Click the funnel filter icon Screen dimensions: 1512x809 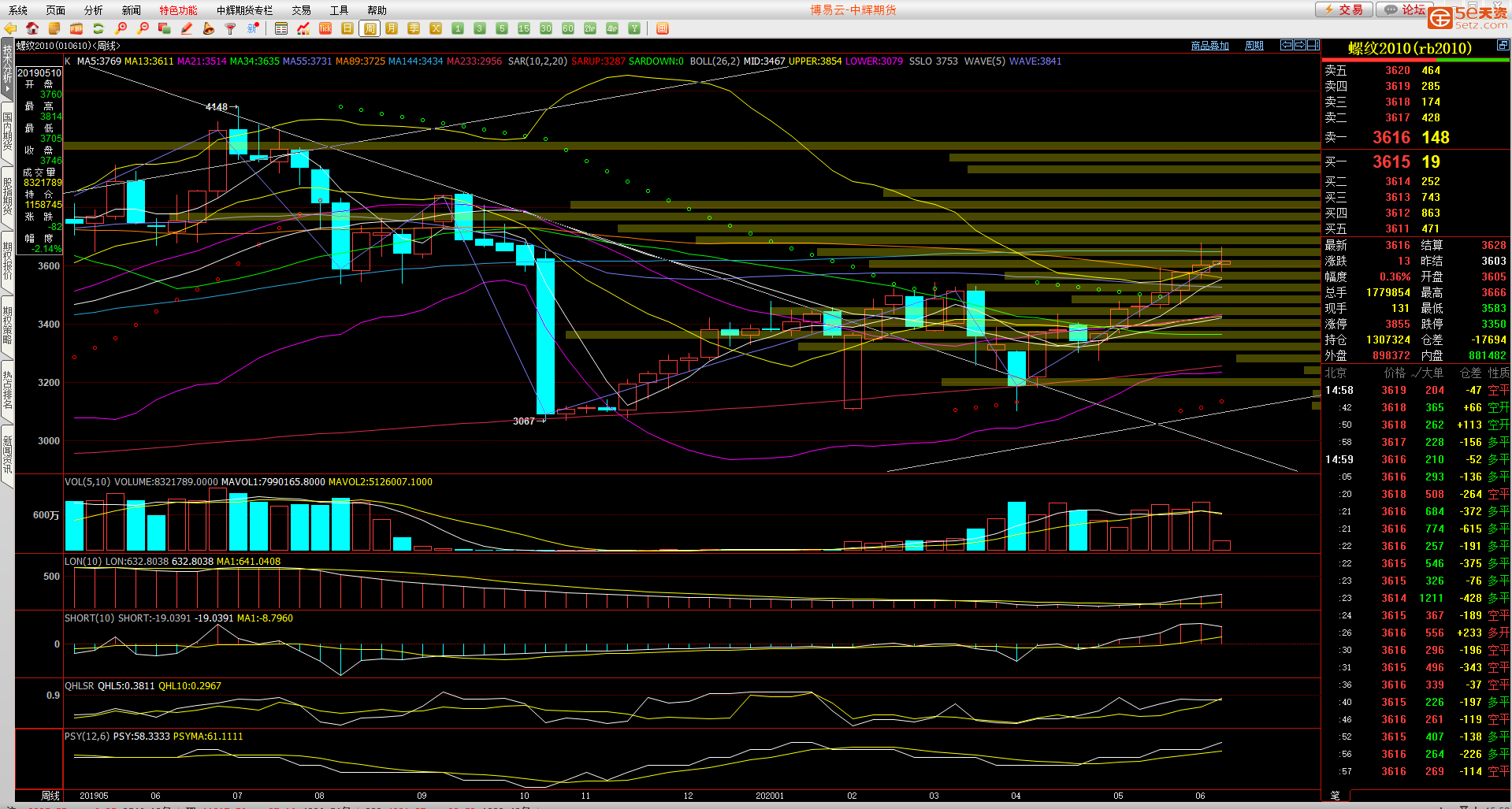click(x=231, y=28)
